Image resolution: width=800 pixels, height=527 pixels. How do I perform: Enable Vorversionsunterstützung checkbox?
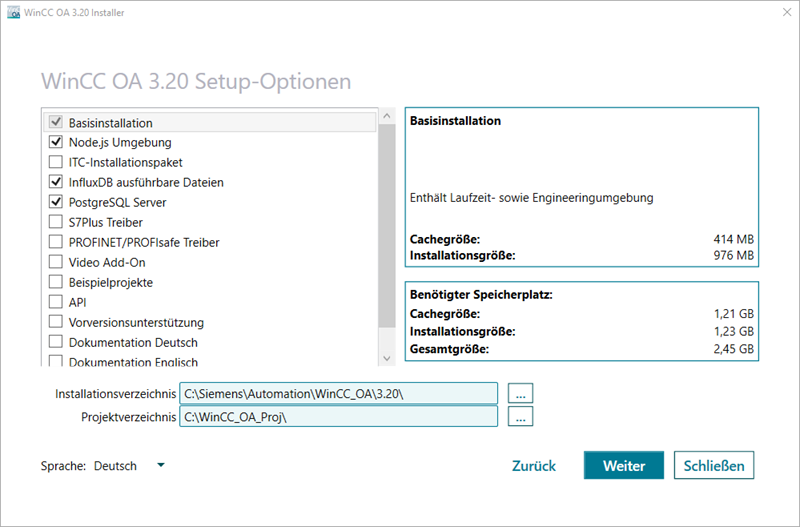coord(56,322)
